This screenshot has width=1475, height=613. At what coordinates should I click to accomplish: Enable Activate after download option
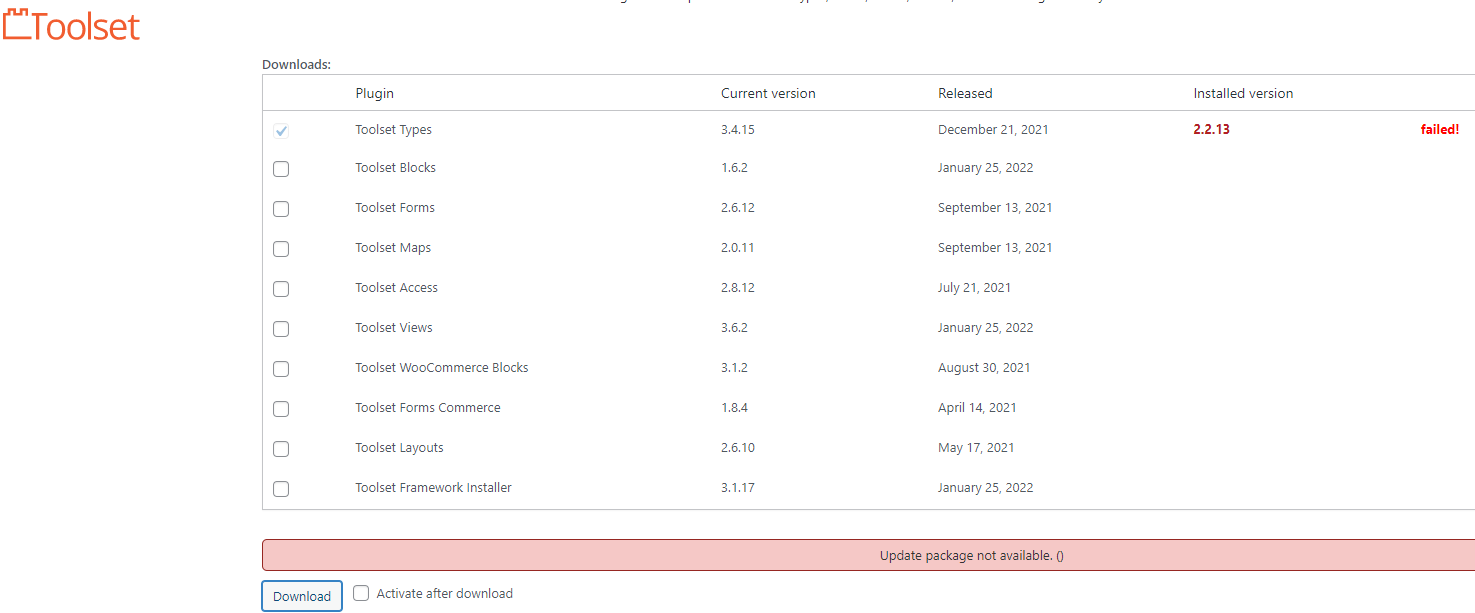click(361, 593)
